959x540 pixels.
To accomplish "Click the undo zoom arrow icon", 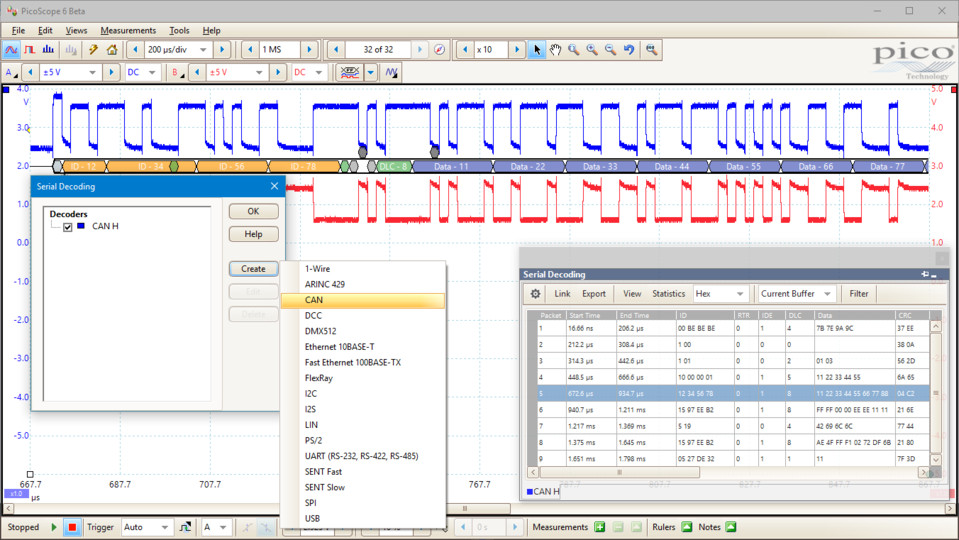I will (x=629, y=49).
